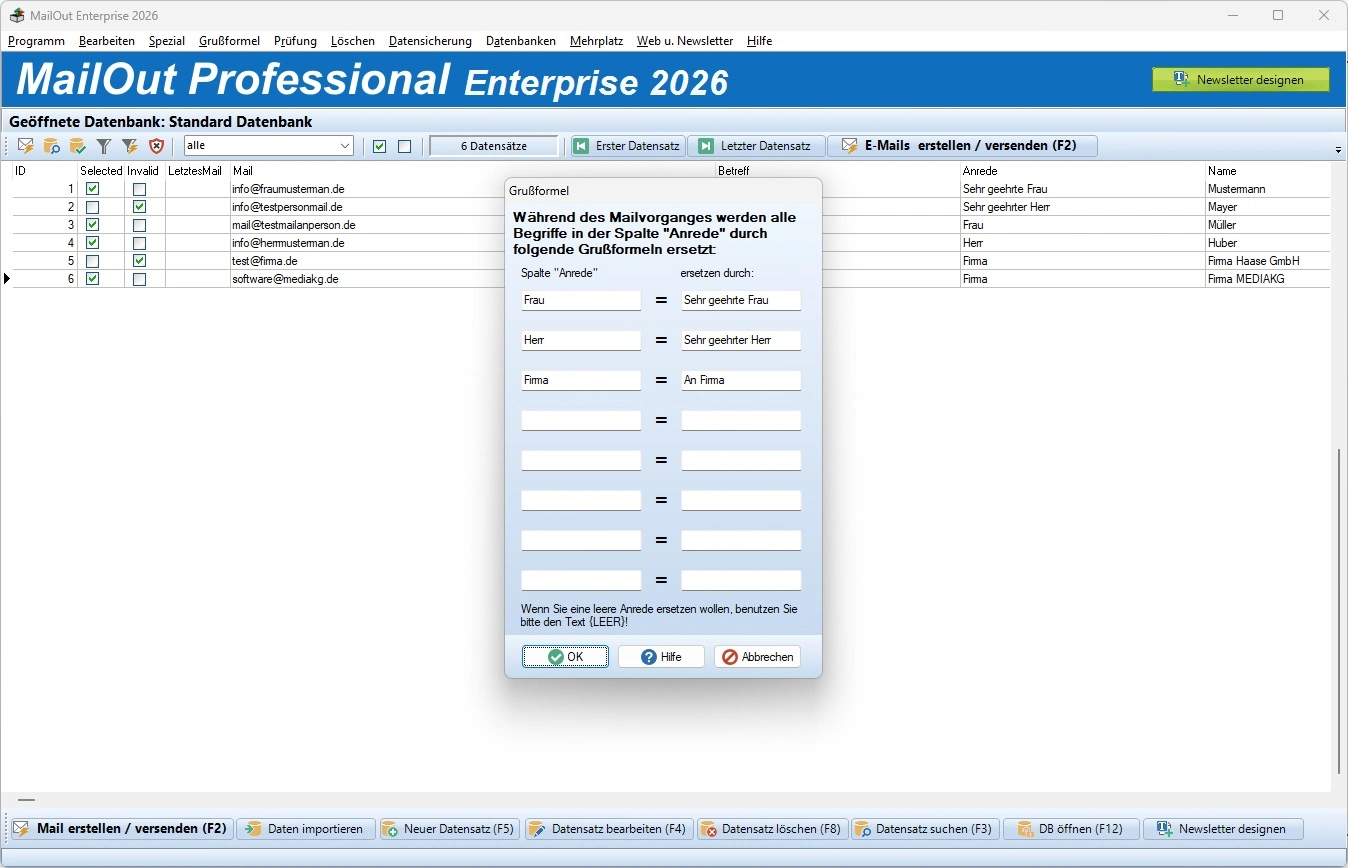Open the Datenbanken menu
Image resolution: width=1348 pixels, height=868 pixels.
pos(521,41)
